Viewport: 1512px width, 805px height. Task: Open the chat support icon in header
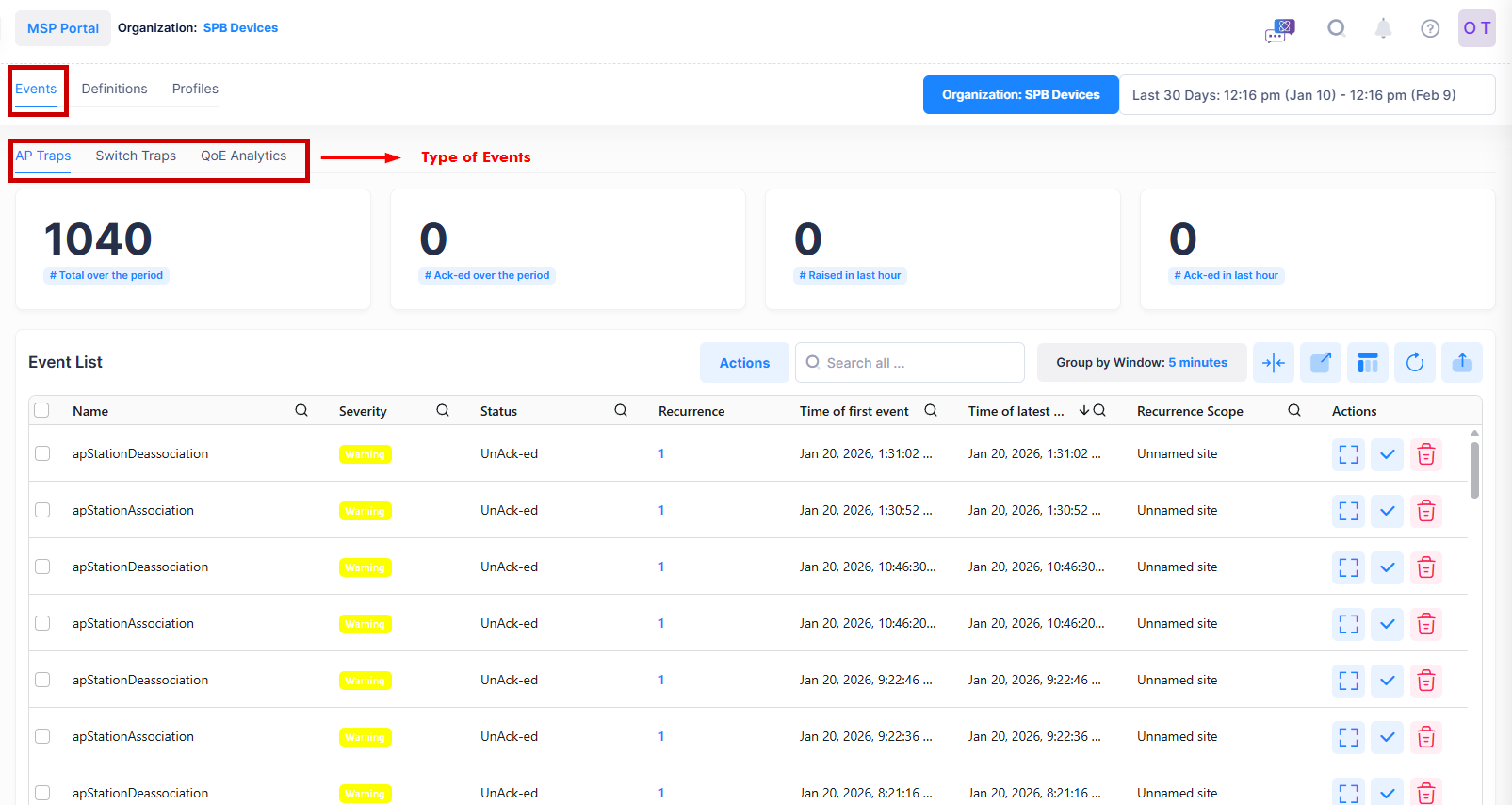(x=1279, y=30)
